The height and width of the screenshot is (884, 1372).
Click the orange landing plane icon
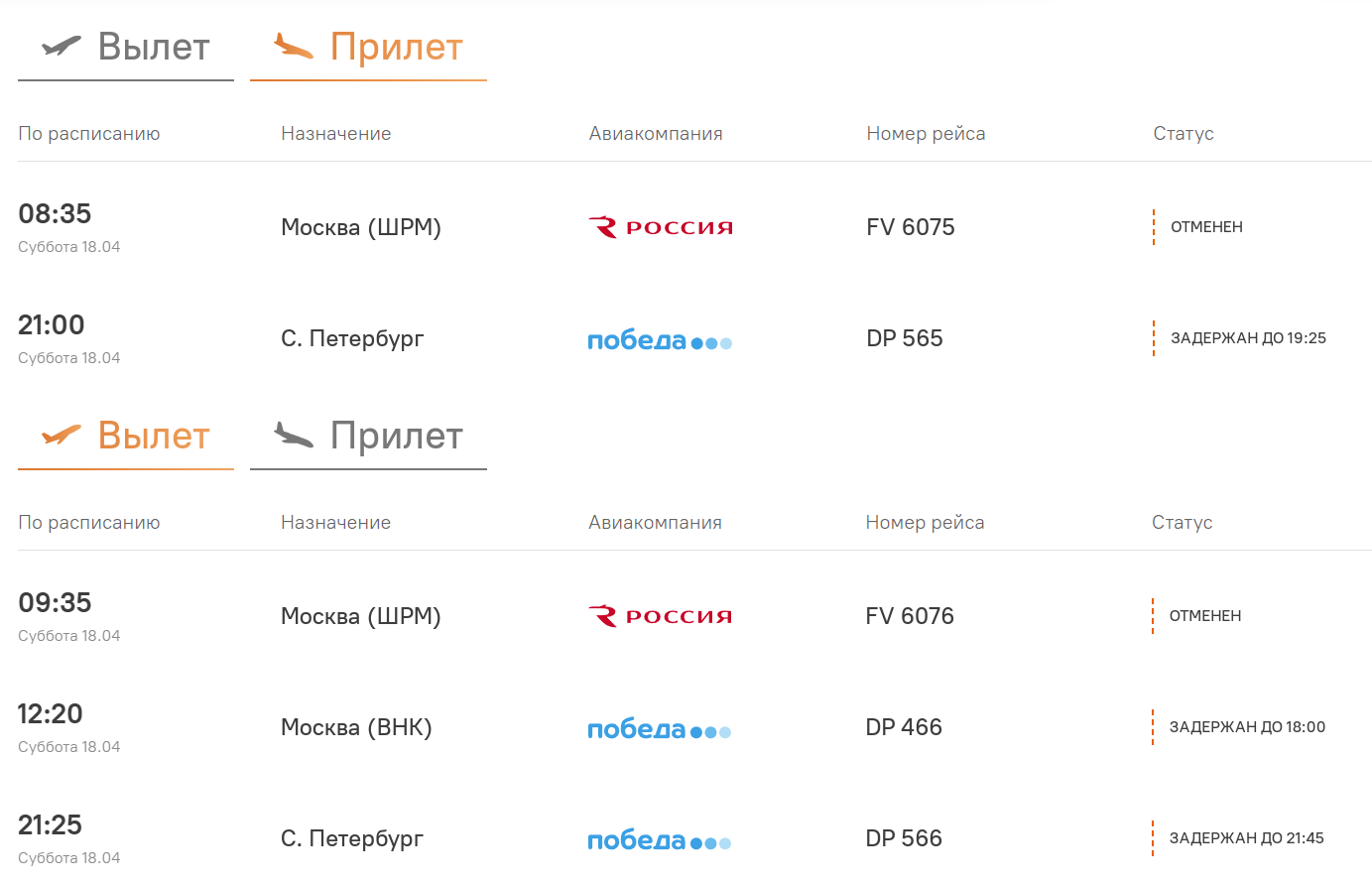coord(294,46)
